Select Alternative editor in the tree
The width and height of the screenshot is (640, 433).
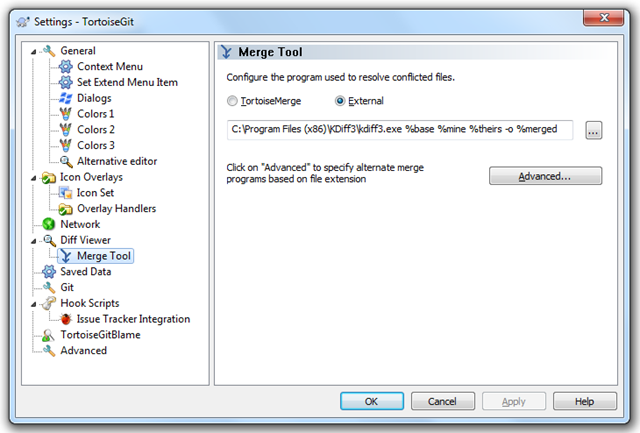pos(117,161)
